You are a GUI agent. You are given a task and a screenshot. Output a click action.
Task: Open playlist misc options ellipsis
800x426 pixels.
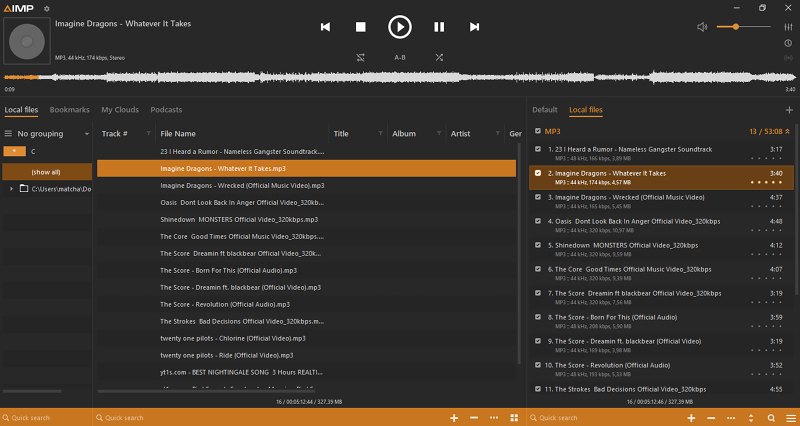click(731, 418)
